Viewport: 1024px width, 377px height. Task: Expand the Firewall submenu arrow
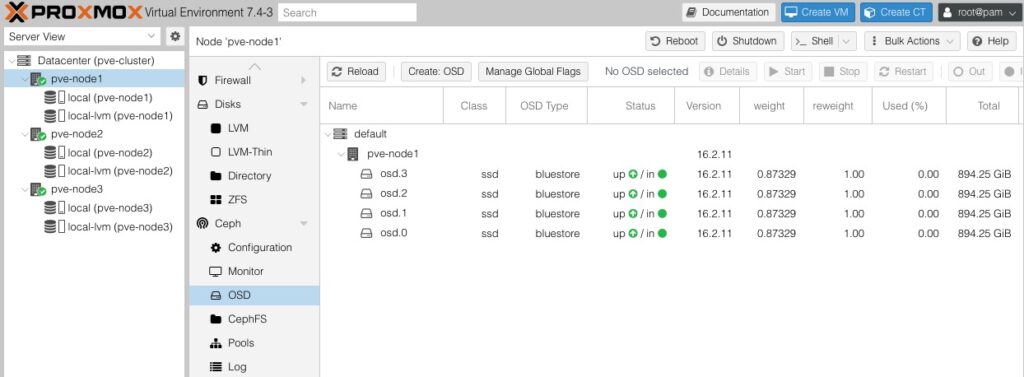(x=304, y=80)
